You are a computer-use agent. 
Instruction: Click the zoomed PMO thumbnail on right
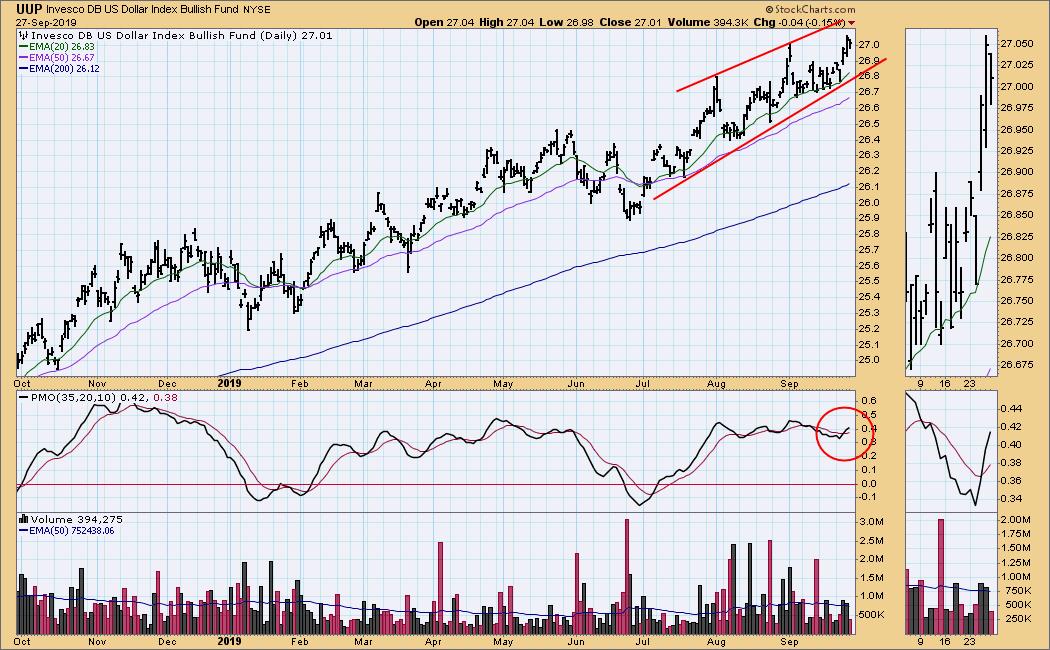pos(950,450)
